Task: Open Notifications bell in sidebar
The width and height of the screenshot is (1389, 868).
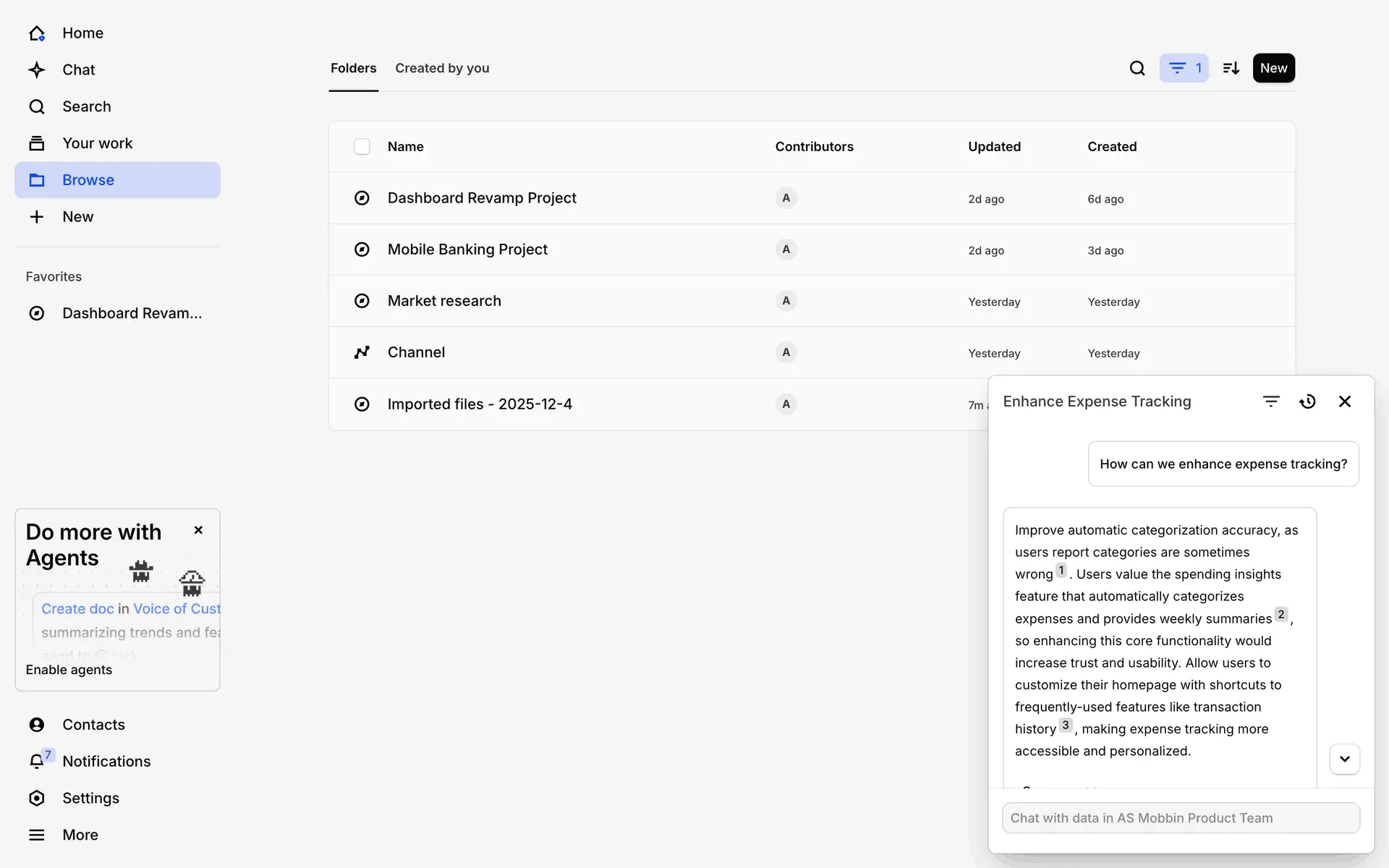Action: coord(37,761)
